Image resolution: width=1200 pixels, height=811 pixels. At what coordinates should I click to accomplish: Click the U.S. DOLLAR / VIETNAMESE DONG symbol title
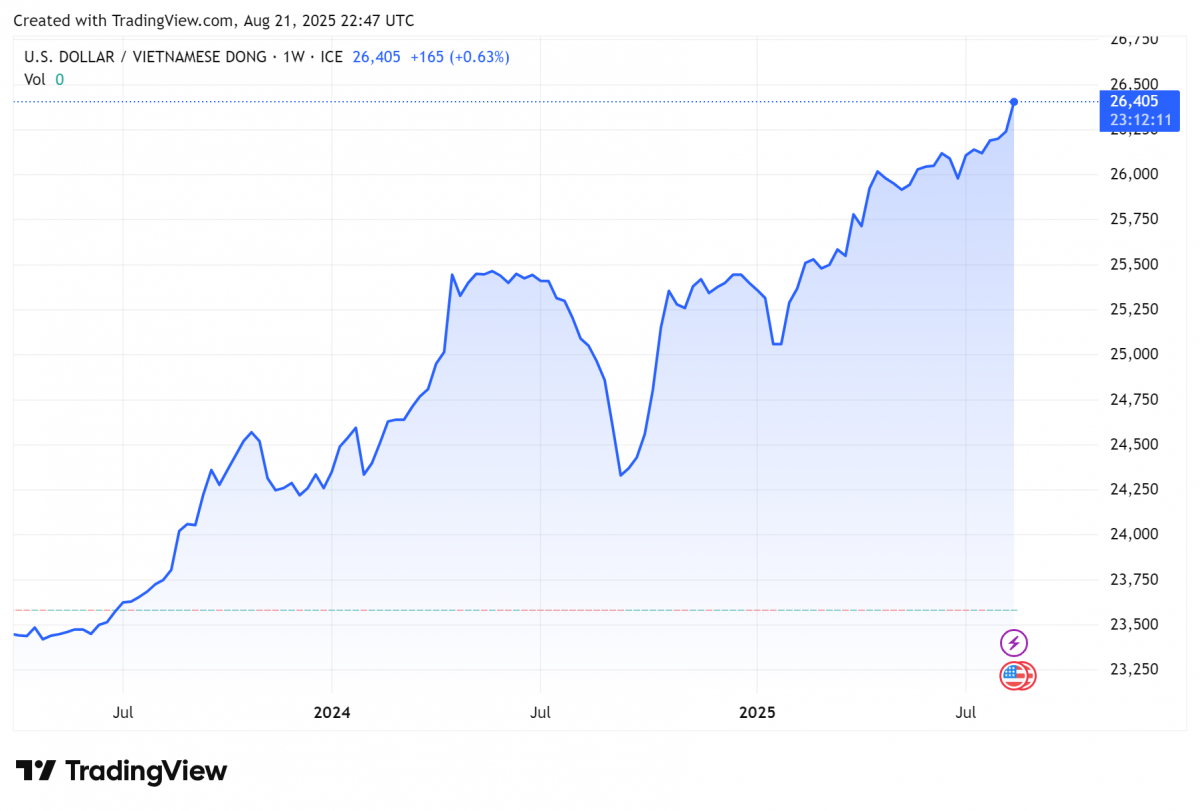click(x=145, y=57)
